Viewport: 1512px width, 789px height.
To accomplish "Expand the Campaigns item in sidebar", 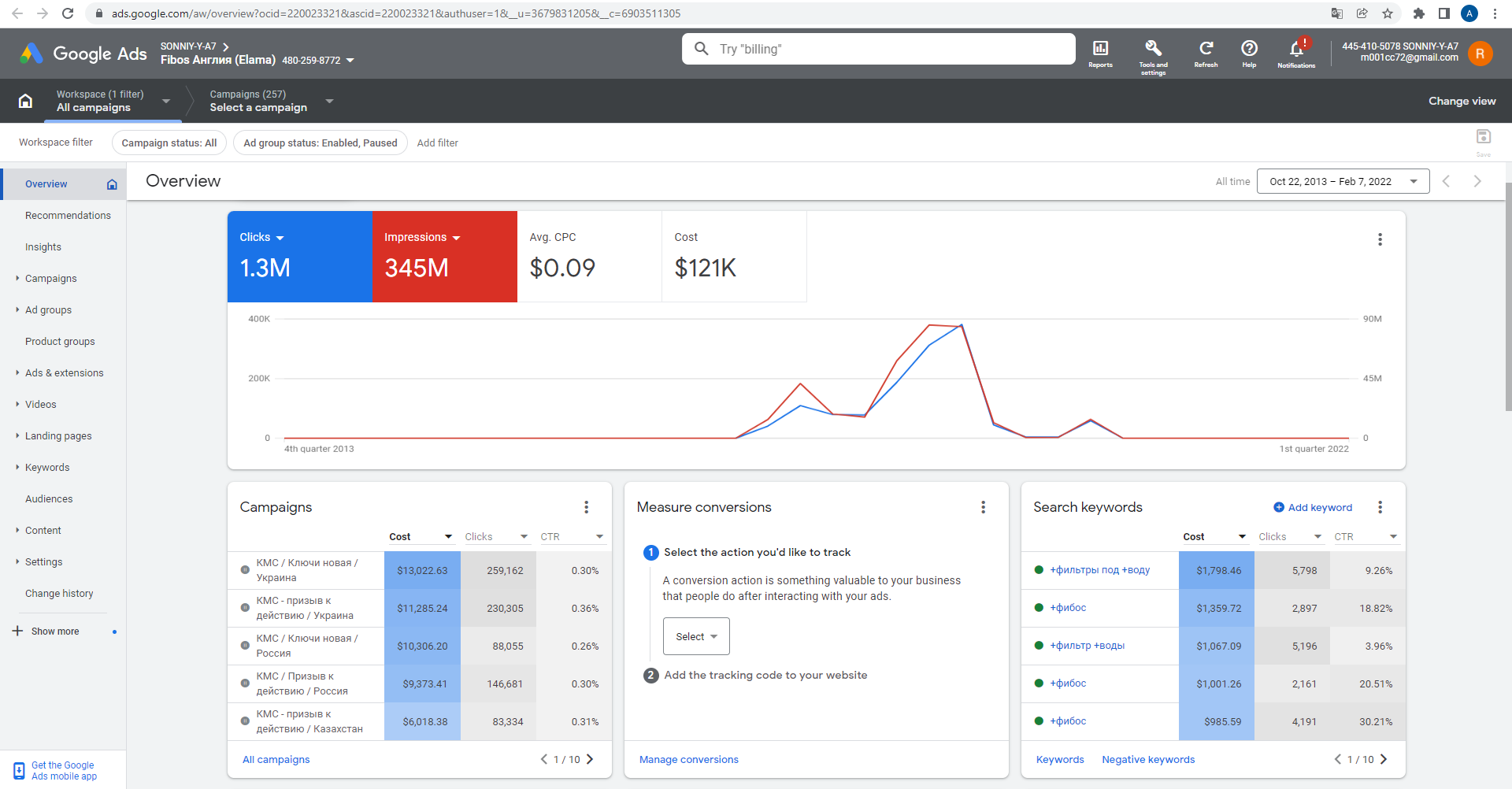I will tap(51, 279).
